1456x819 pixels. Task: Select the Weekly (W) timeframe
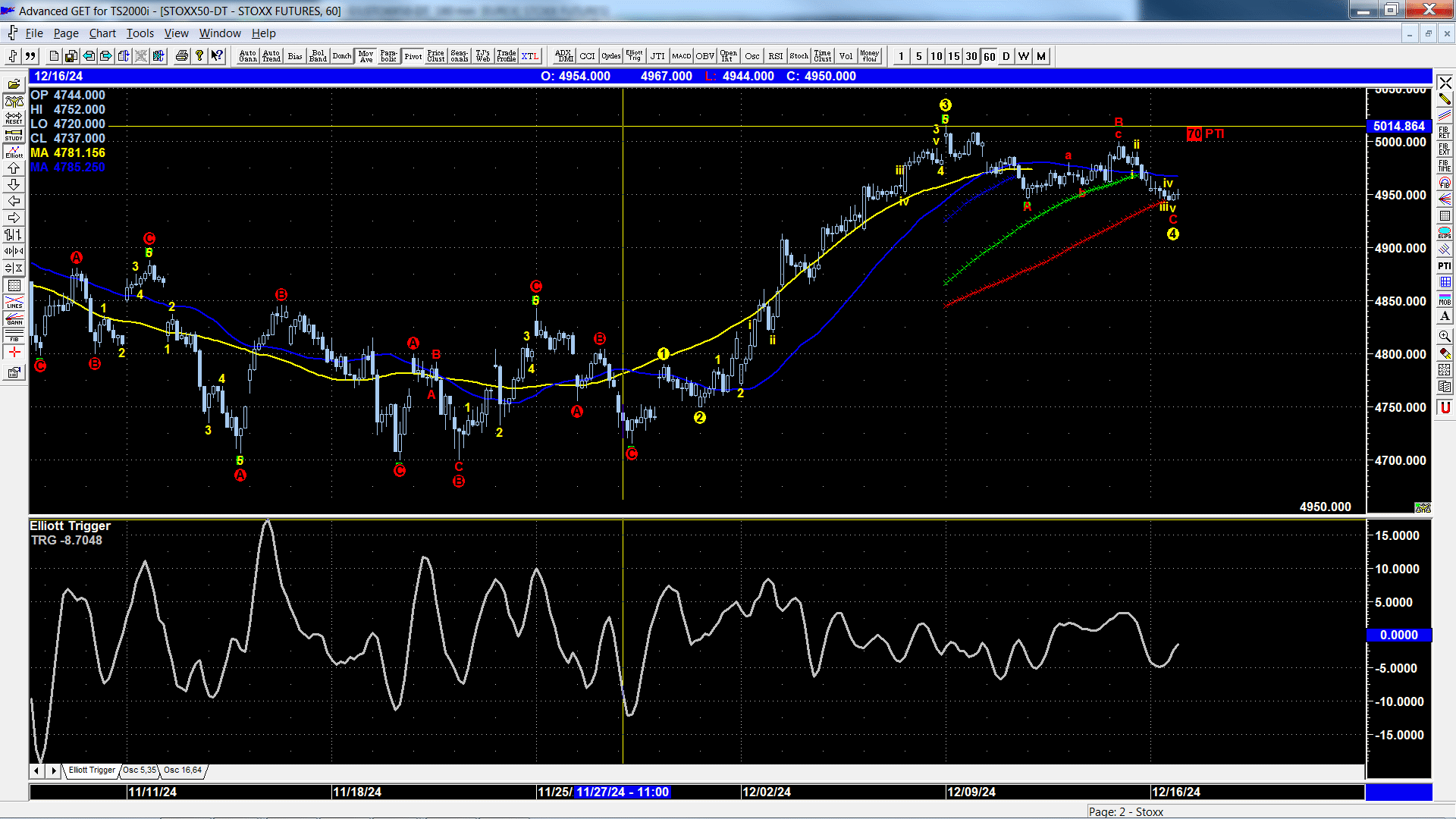(1024, 56)
